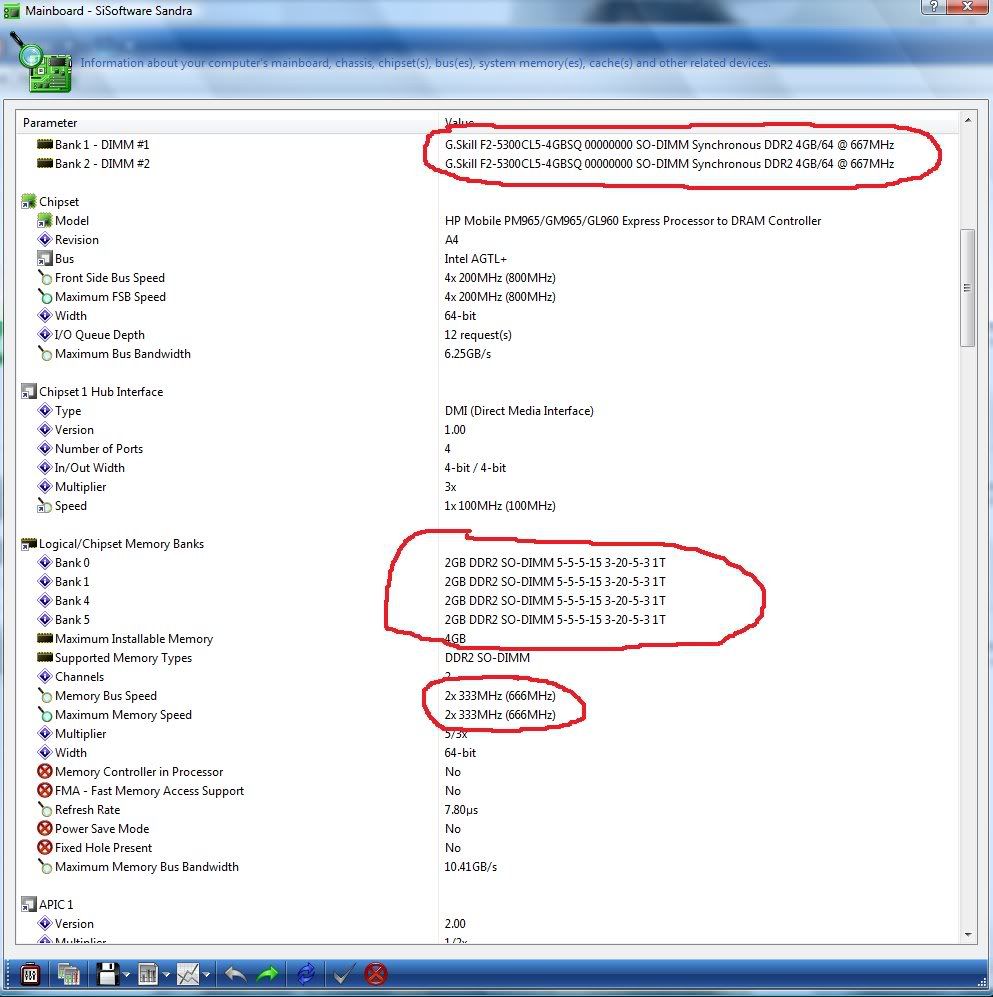Open the dropdown arrow beside the save icon
Image resolution: width=993 pixels, height=997 pixels.
(x=127, y=975)
